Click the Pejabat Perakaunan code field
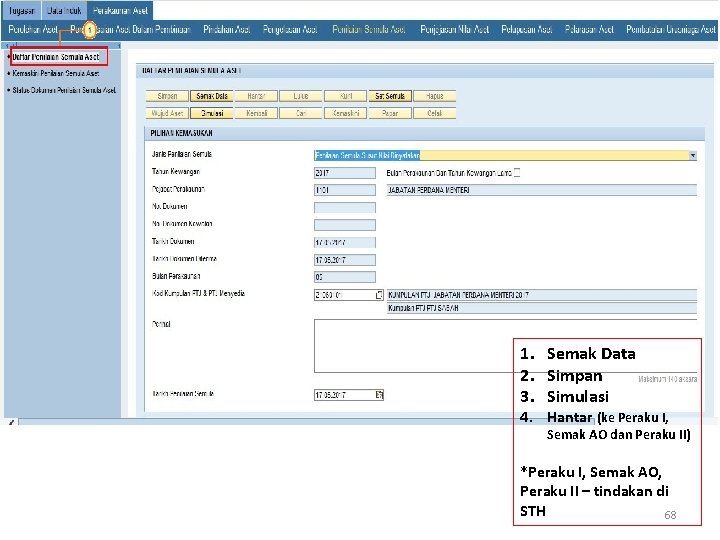Viewport: 720px width, 540px height. click(345, 190)
